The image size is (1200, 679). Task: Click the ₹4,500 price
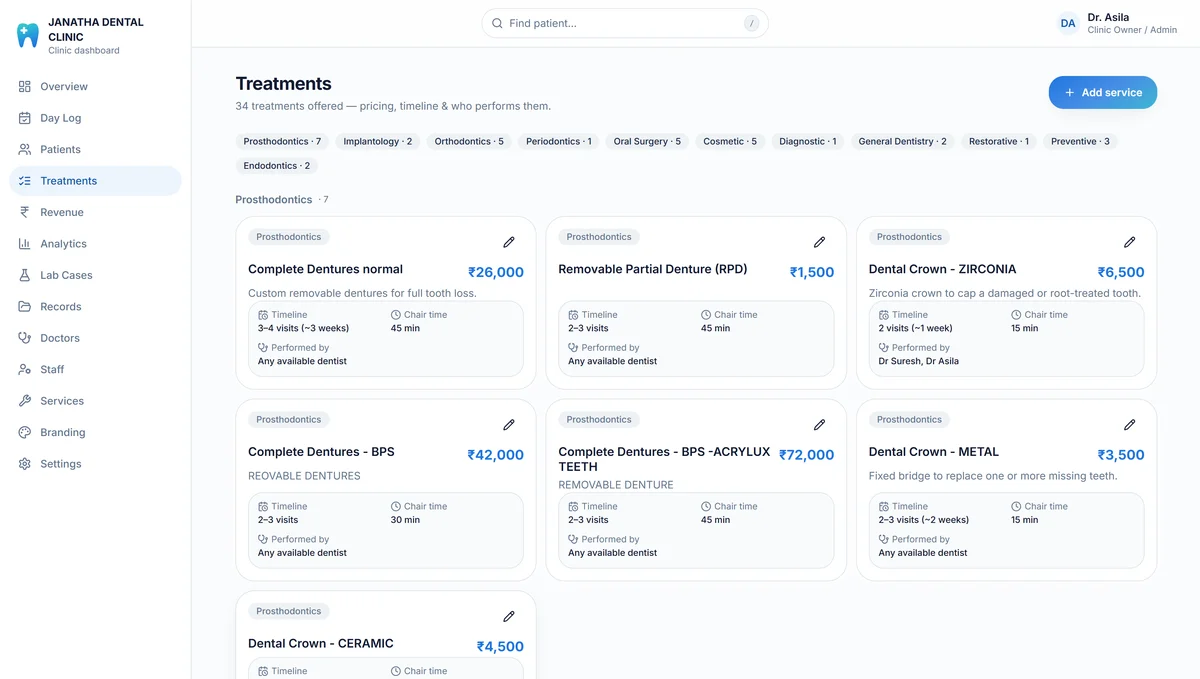[500, 647]
